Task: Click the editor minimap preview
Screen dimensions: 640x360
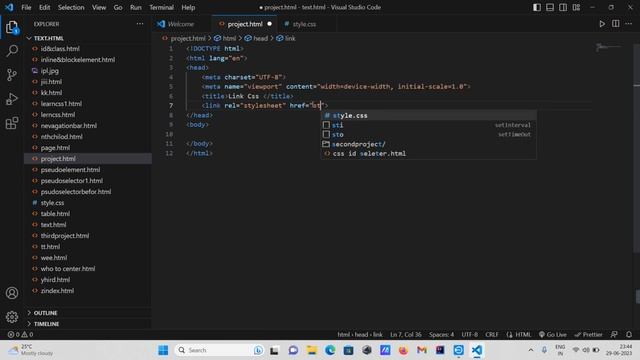Action: [x=608, y=47]
